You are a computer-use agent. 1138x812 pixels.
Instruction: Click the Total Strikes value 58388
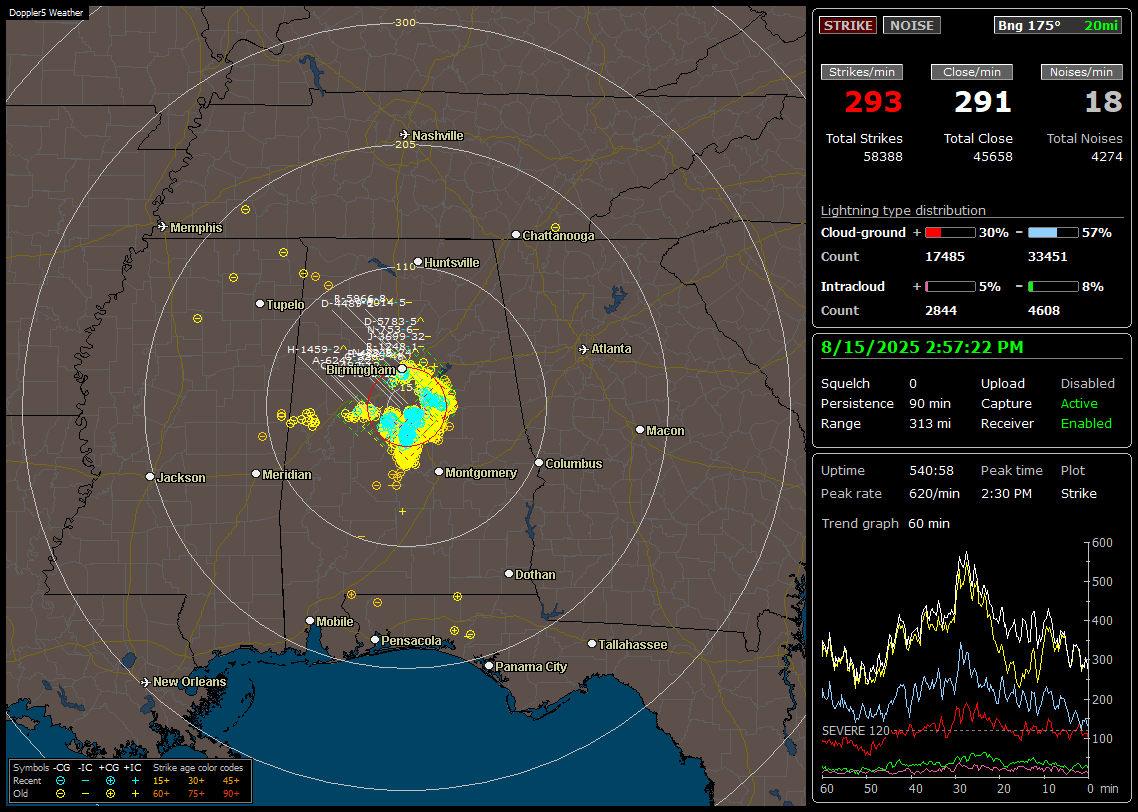click(x=883, y=157)
